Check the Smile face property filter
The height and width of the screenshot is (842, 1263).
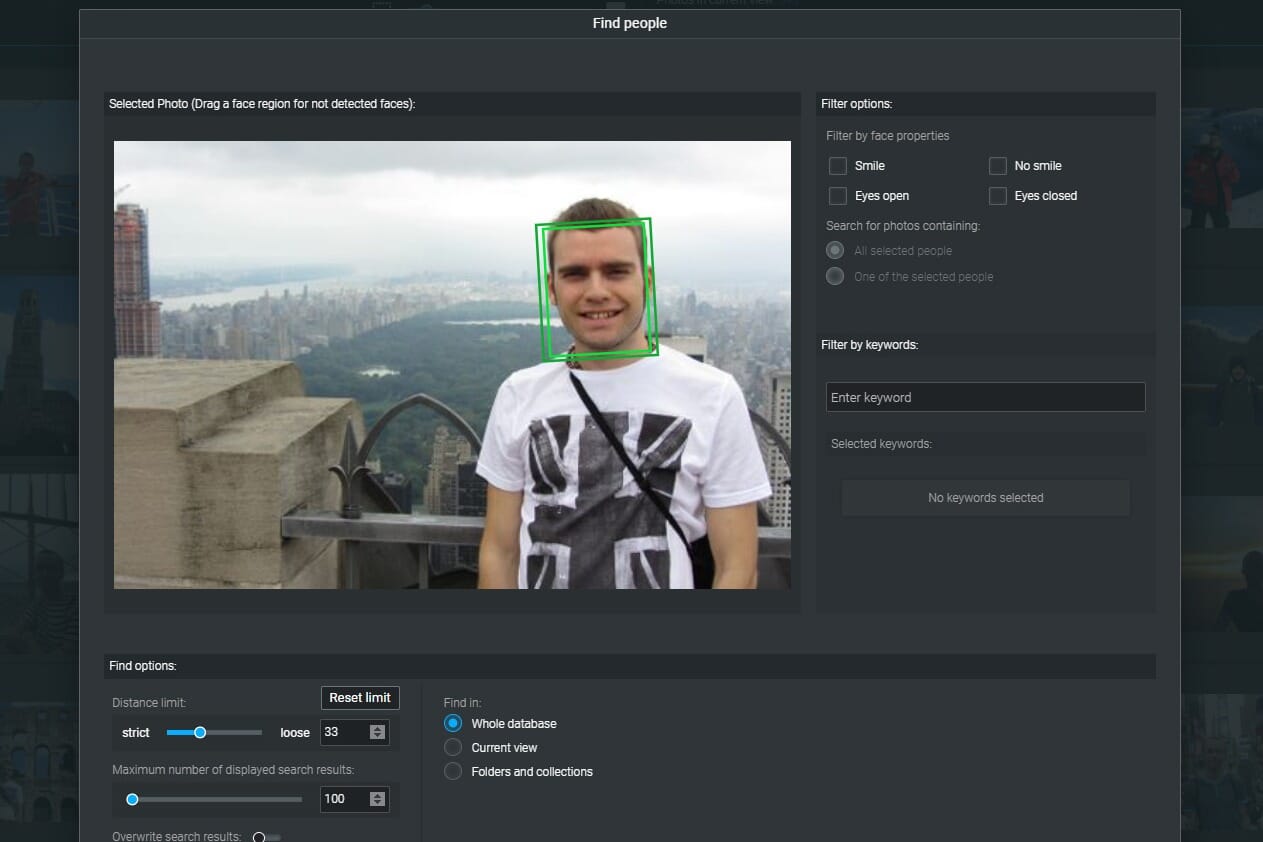coord(837,166)
